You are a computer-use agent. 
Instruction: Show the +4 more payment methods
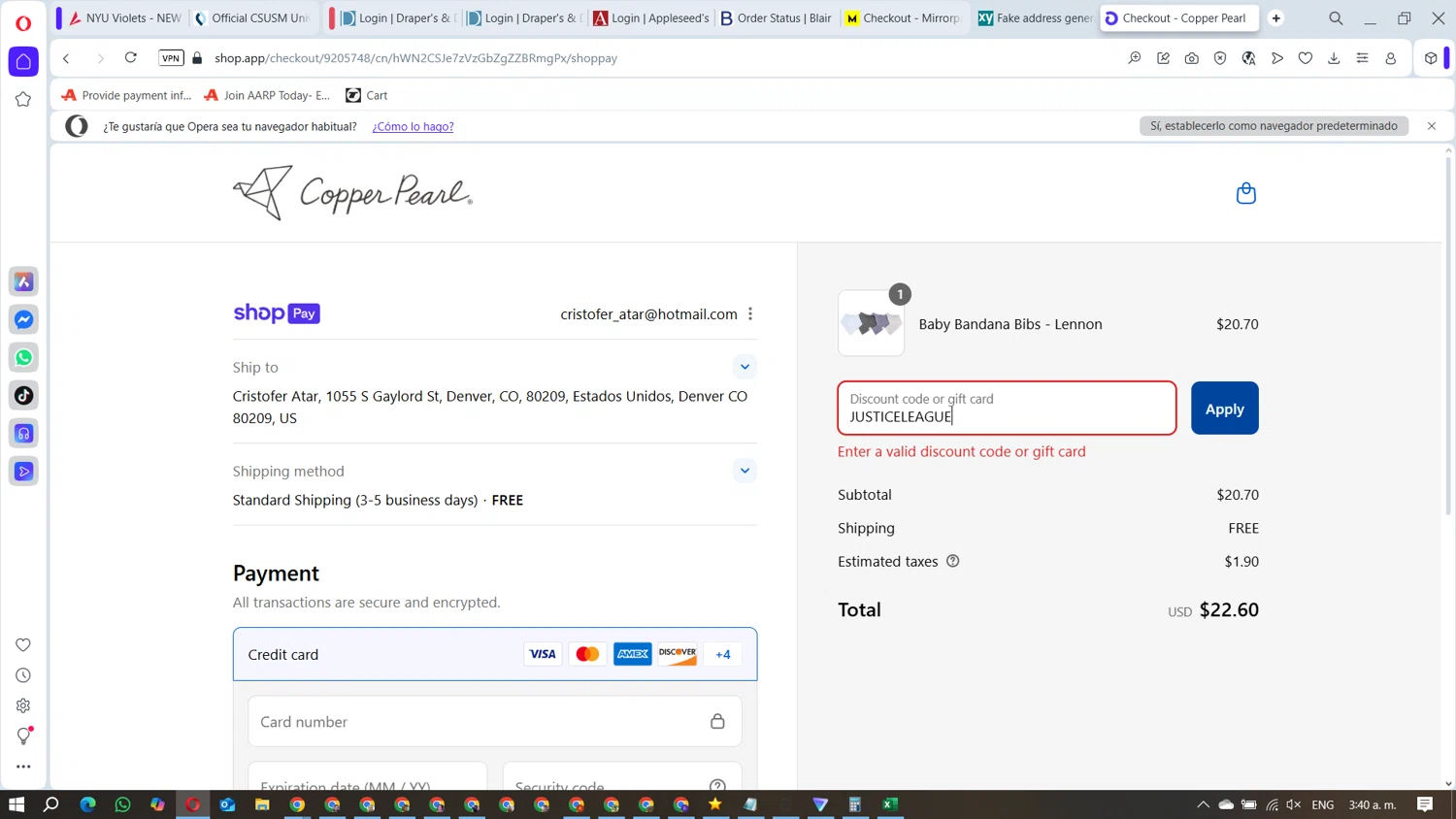[x=722, y=654]
